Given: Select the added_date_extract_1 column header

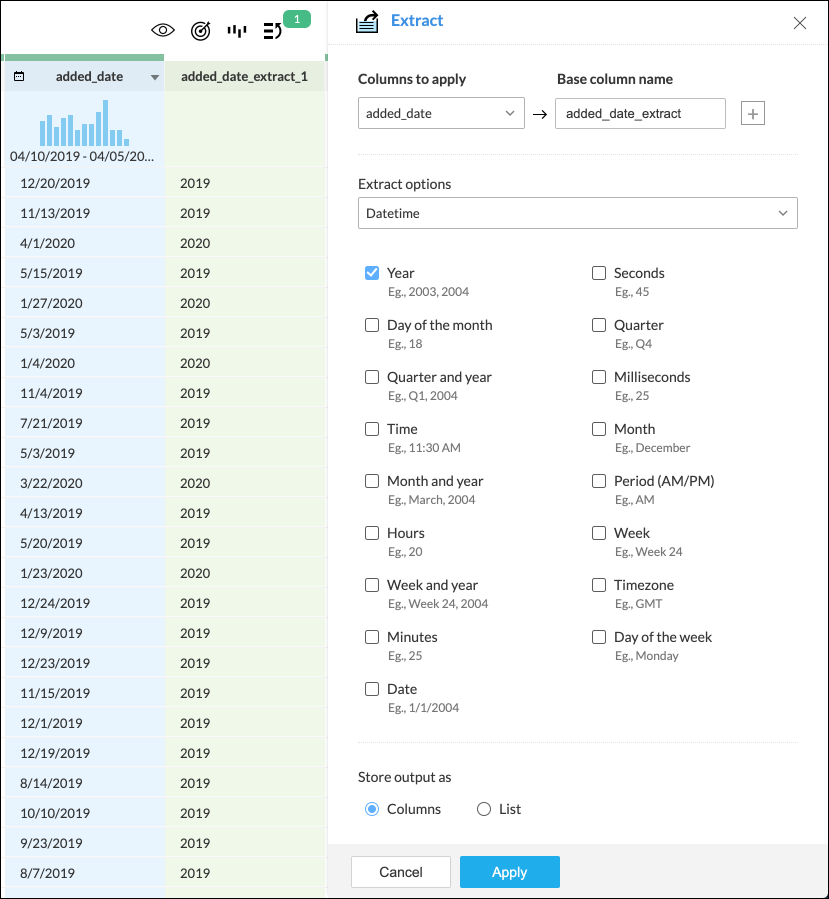Looking at the screenshot, I should [245, 76].
